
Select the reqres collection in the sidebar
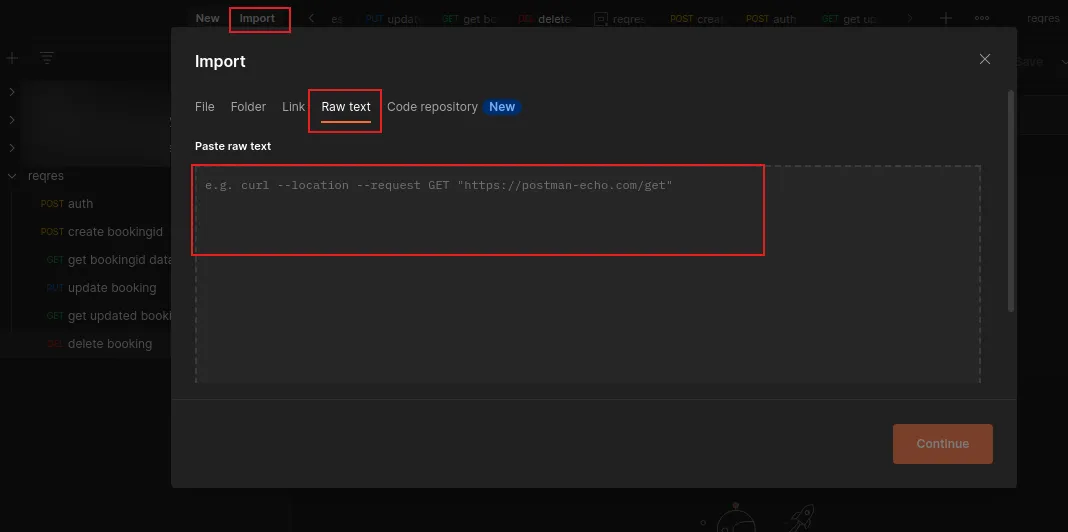(x=46, y=176)
